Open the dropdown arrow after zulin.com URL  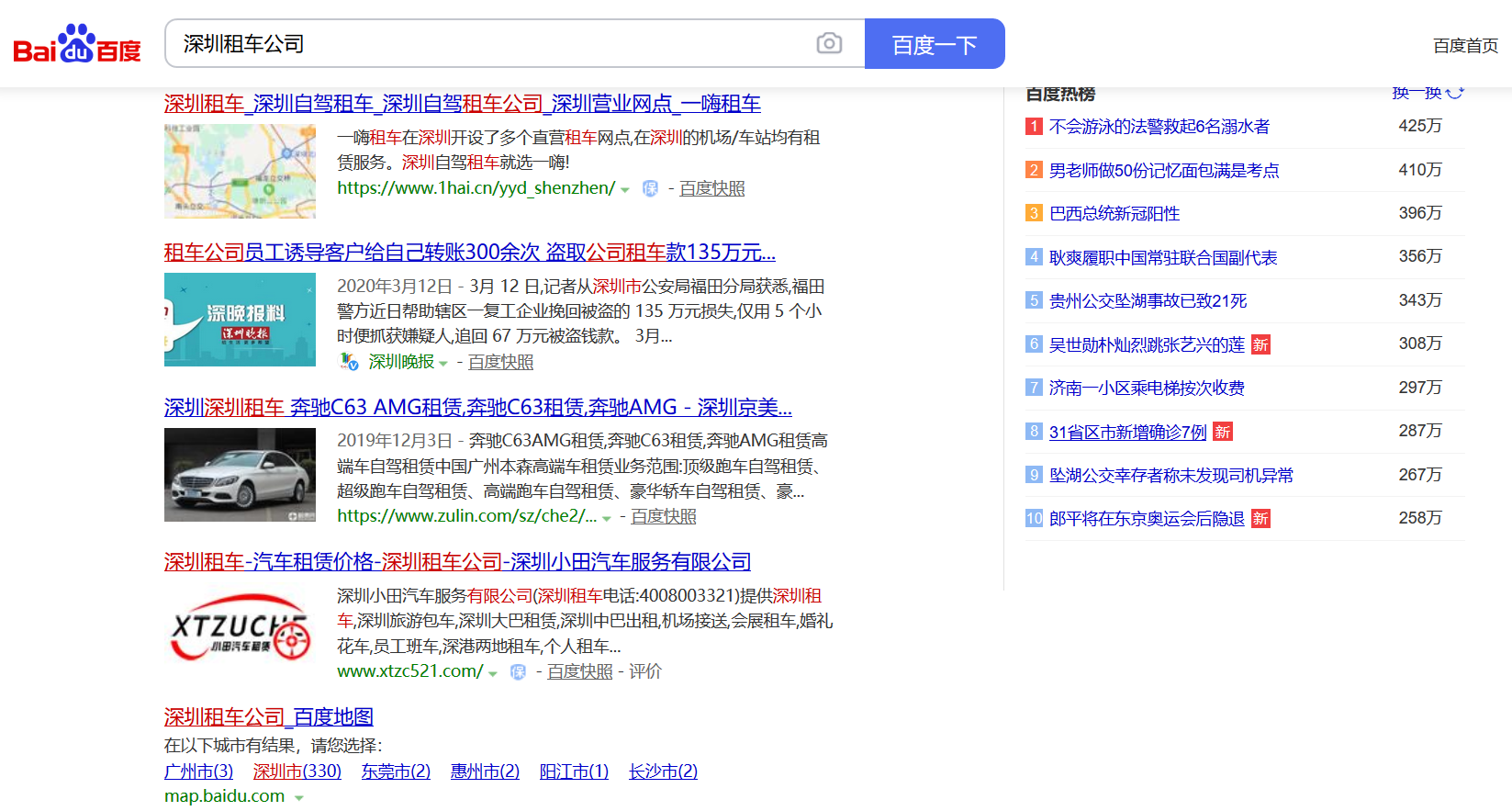(607, 519)
